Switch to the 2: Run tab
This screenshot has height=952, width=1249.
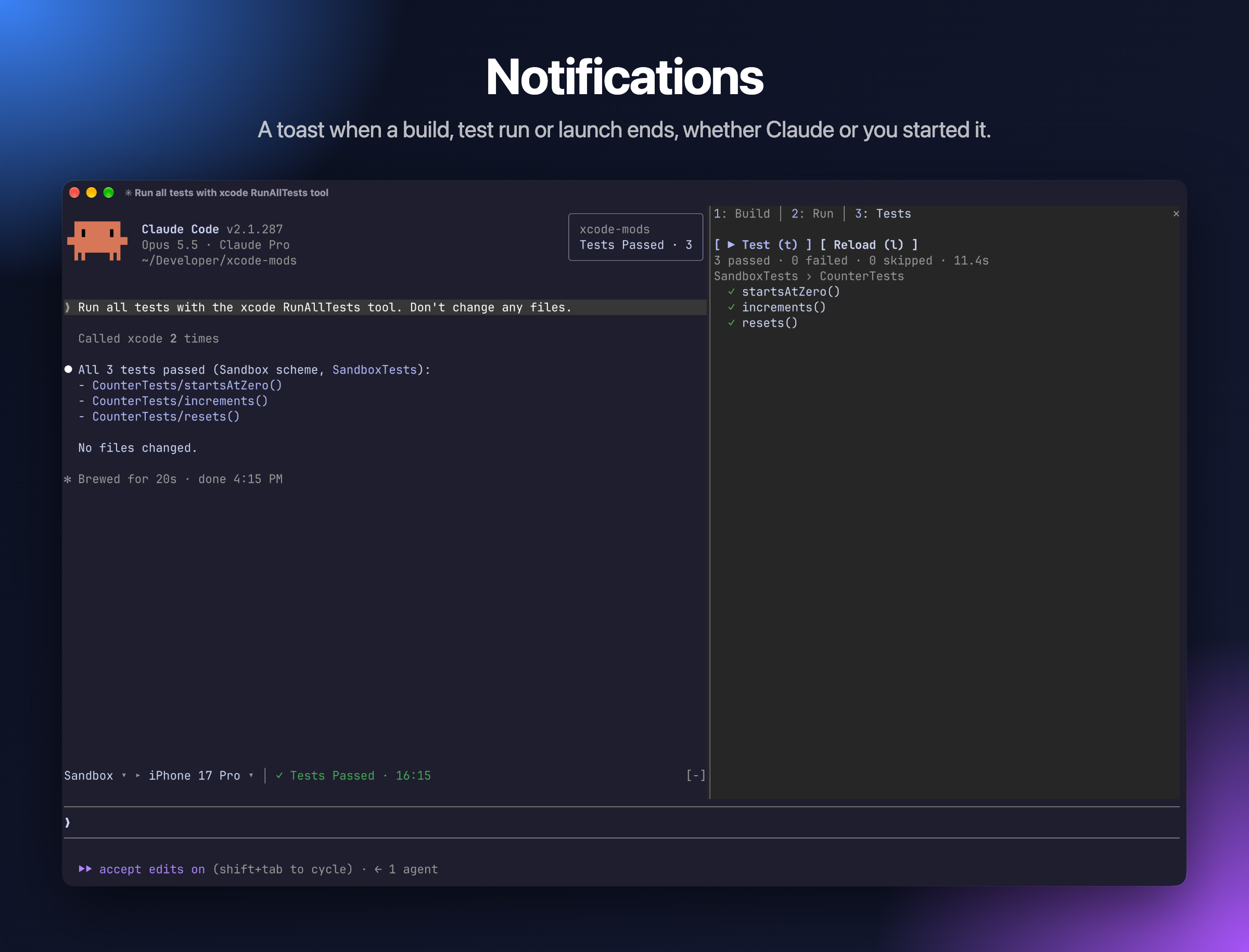(812, 214)
